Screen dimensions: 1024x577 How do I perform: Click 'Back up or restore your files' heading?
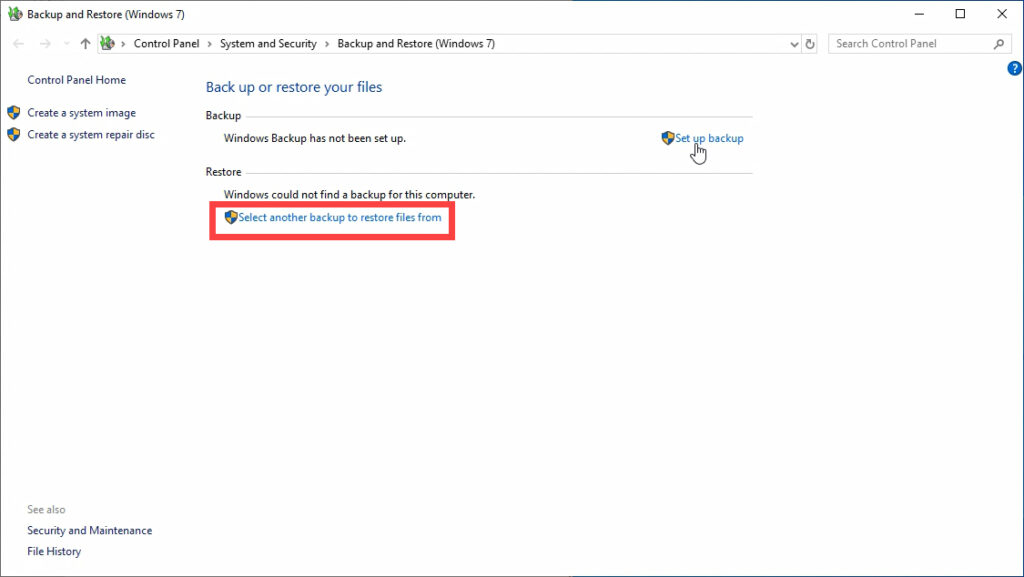294,87
